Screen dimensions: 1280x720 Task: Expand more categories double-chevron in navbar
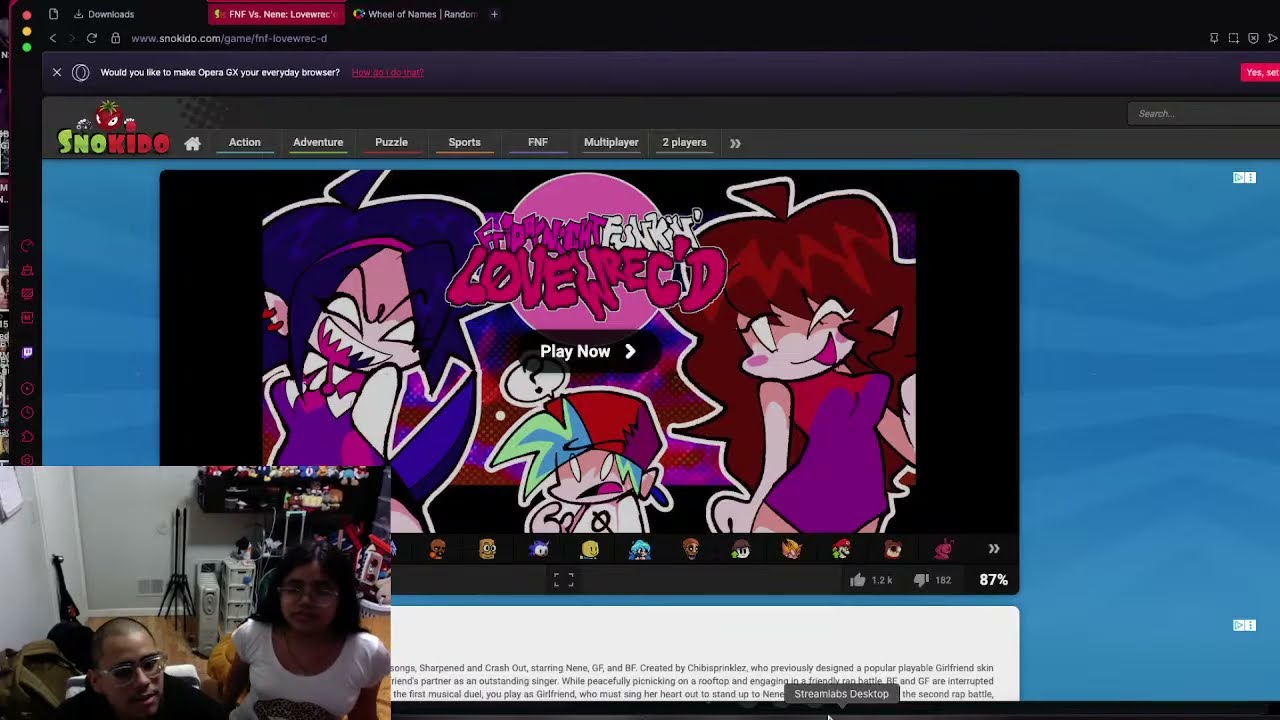(x=735, y=143)
